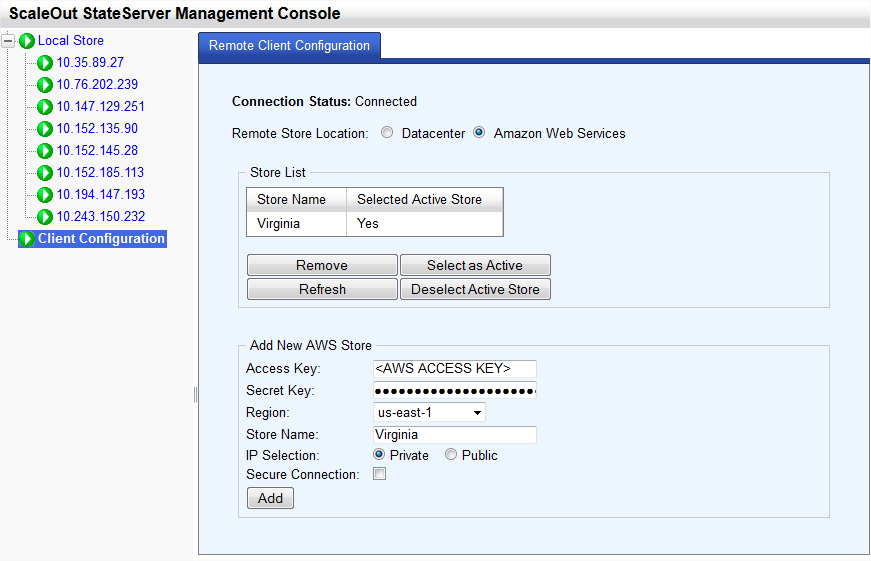The image size is (871, 561).
Task: Refresh the store list
Action: (x=322, y=289)
